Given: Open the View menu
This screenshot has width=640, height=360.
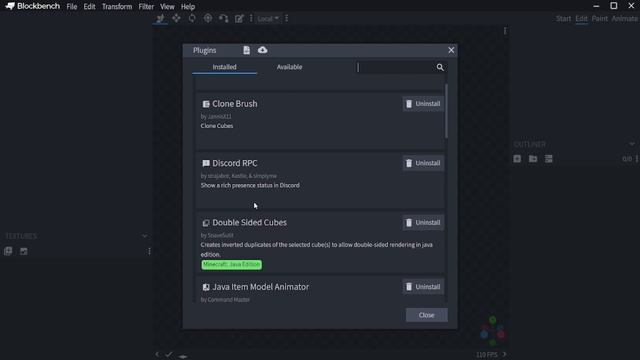Looking at the screenshot, I should pyautogui.click(x=167, y=7).
